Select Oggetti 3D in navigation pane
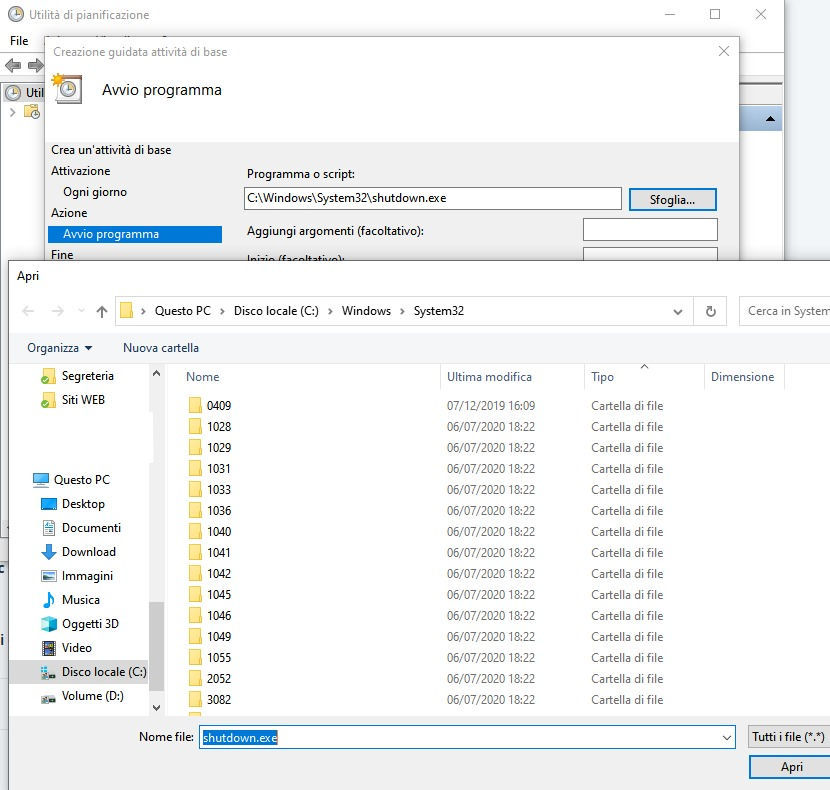The height and width of the screenshot is (790, 830). point(80,624)
